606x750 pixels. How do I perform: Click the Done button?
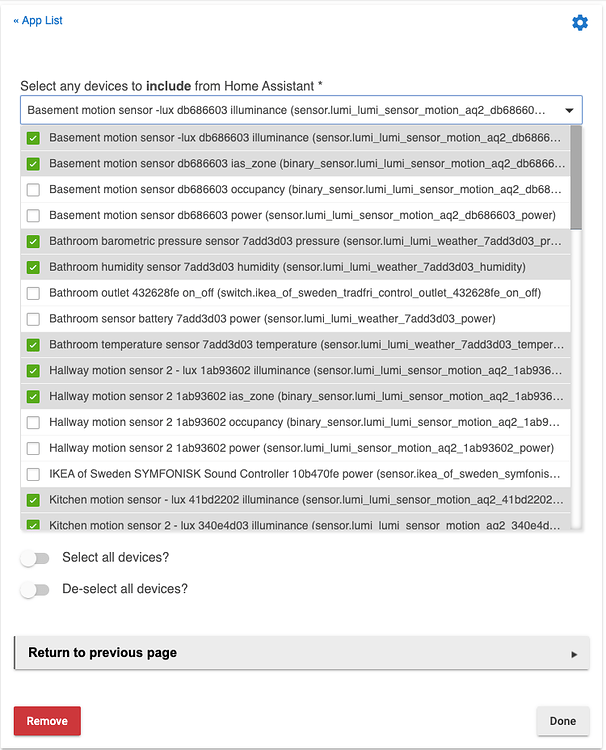pos(562,721)
